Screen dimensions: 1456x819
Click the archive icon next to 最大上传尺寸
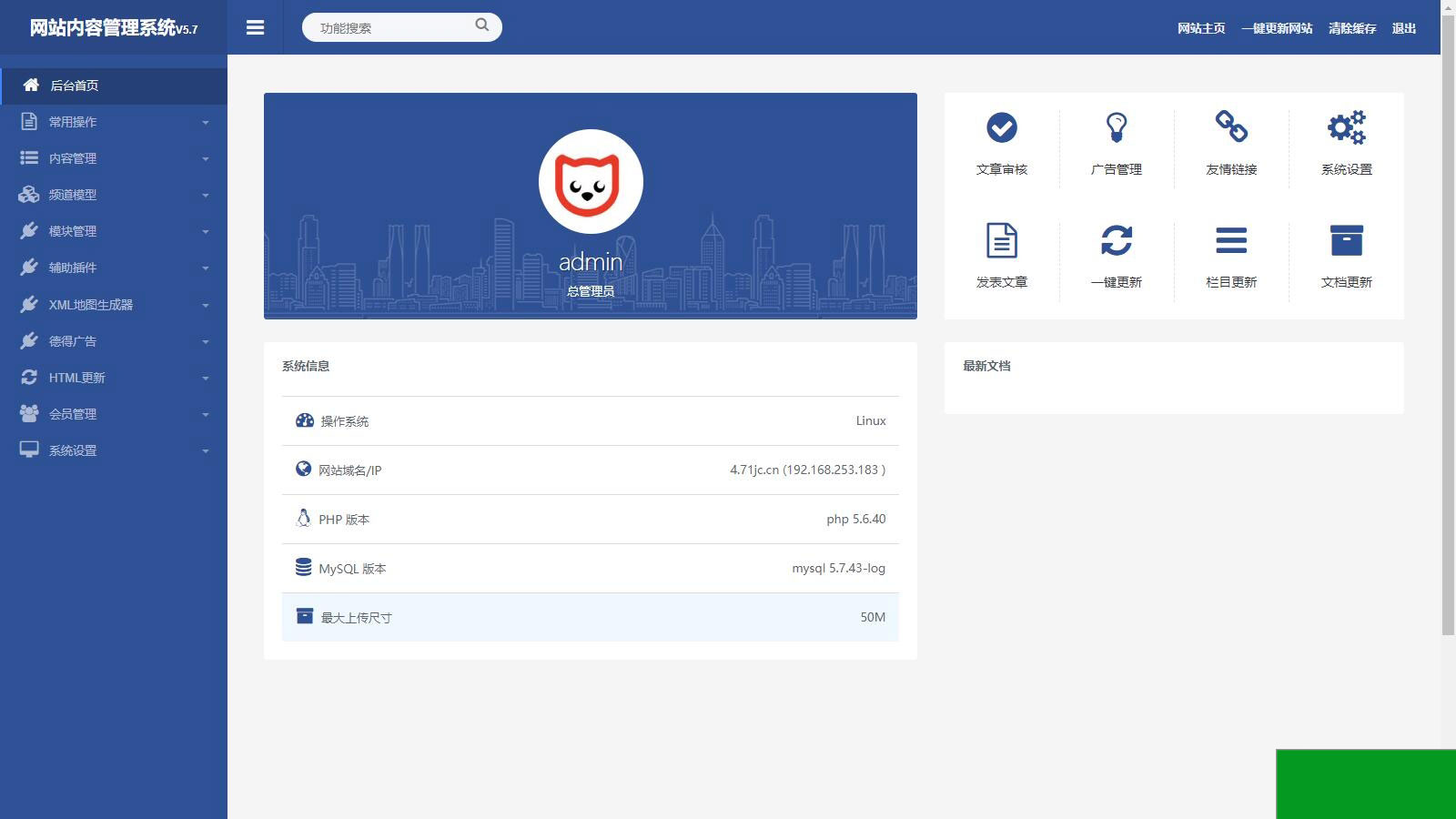[305, 616]
